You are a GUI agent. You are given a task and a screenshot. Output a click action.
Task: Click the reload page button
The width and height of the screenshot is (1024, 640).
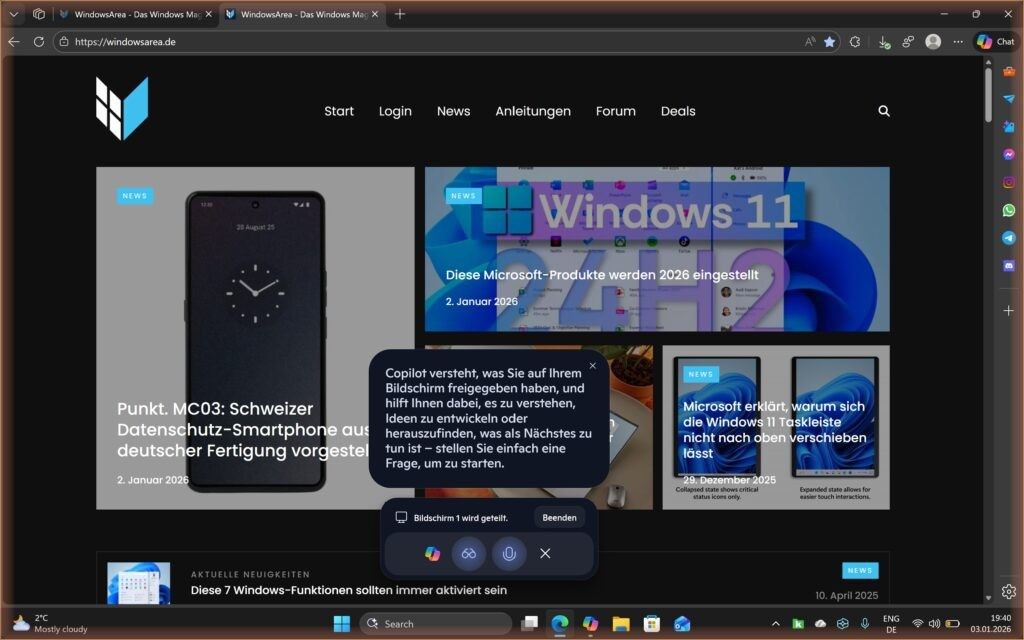pyautogui.click(x=39, y=42)
